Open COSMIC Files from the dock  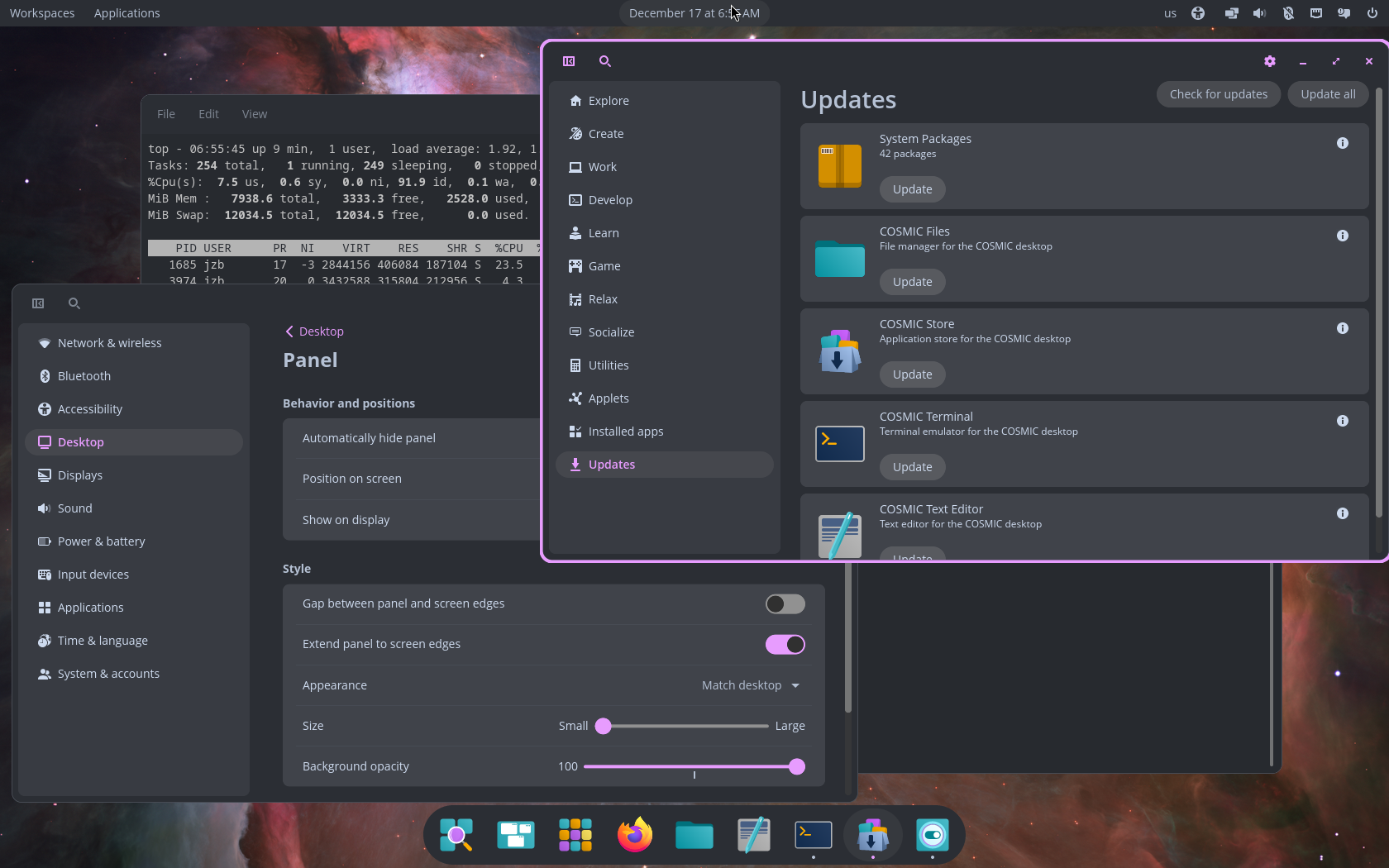(x=694, y=835)
